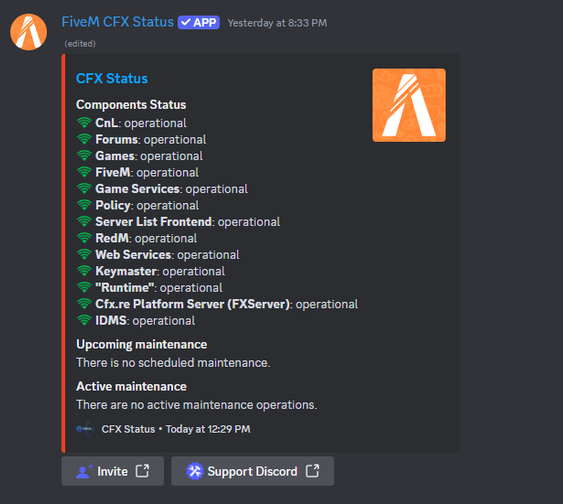Click the FiveM CFX Status bot avatar
563x504 pixels.
pos(29,32)
